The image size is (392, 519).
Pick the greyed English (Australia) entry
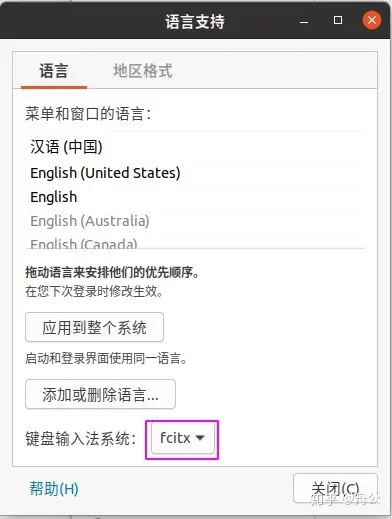[x=195, y=221]
